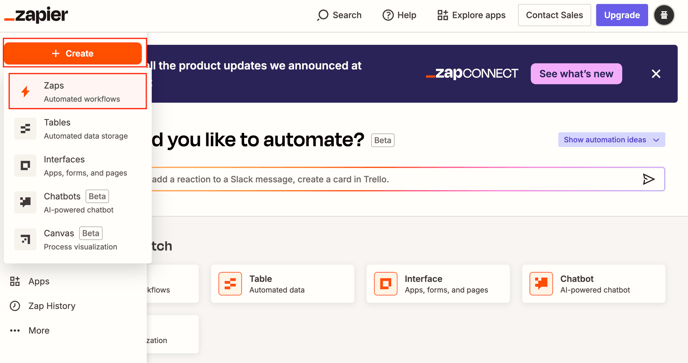Screen dimensions: 688x363
Task: Click the Contact Sales button
Action: 554,15
